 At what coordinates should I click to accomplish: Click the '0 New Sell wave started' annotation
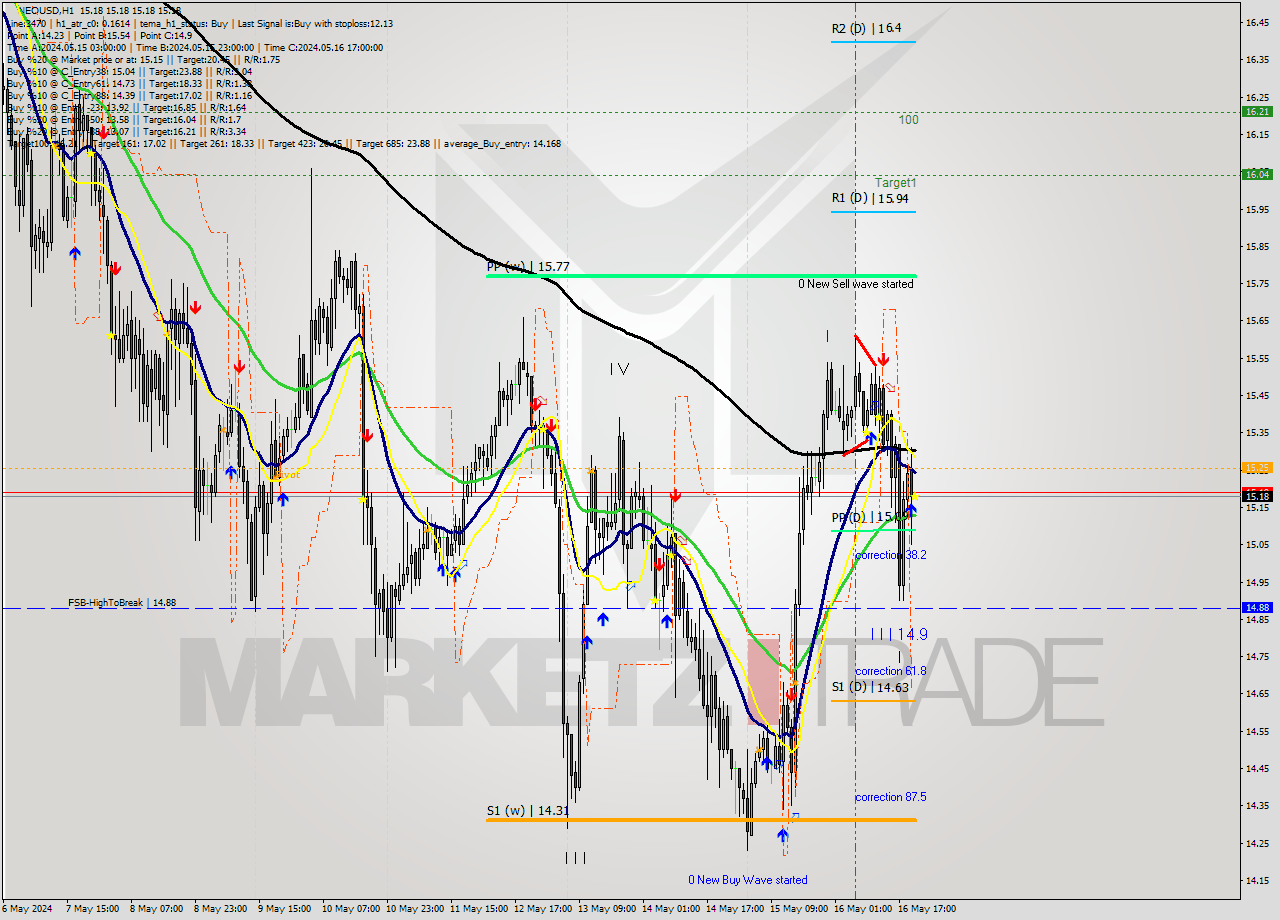click(x=855, y=284)
